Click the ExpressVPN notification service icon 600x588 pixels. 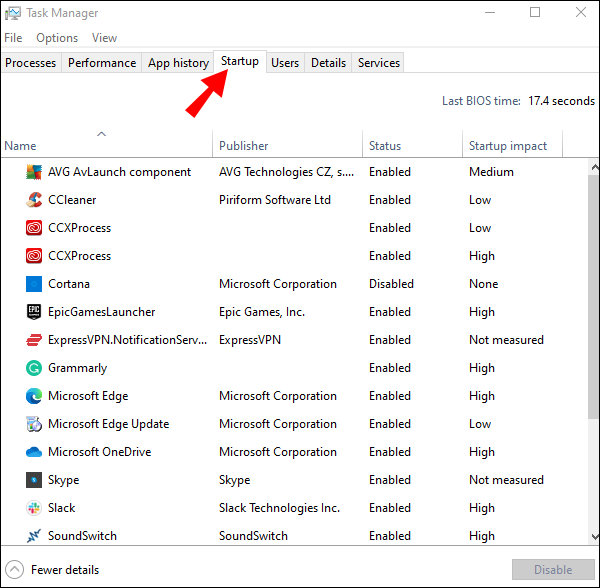(34, 340)
